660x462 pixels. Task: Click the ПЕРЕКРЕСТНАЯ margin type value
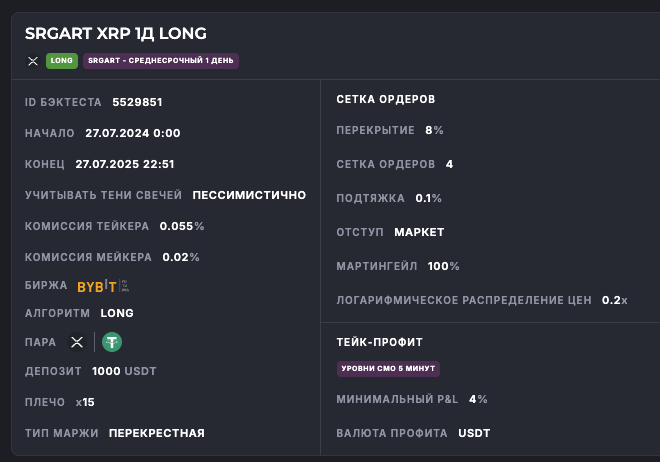click(x=156, y=433)
